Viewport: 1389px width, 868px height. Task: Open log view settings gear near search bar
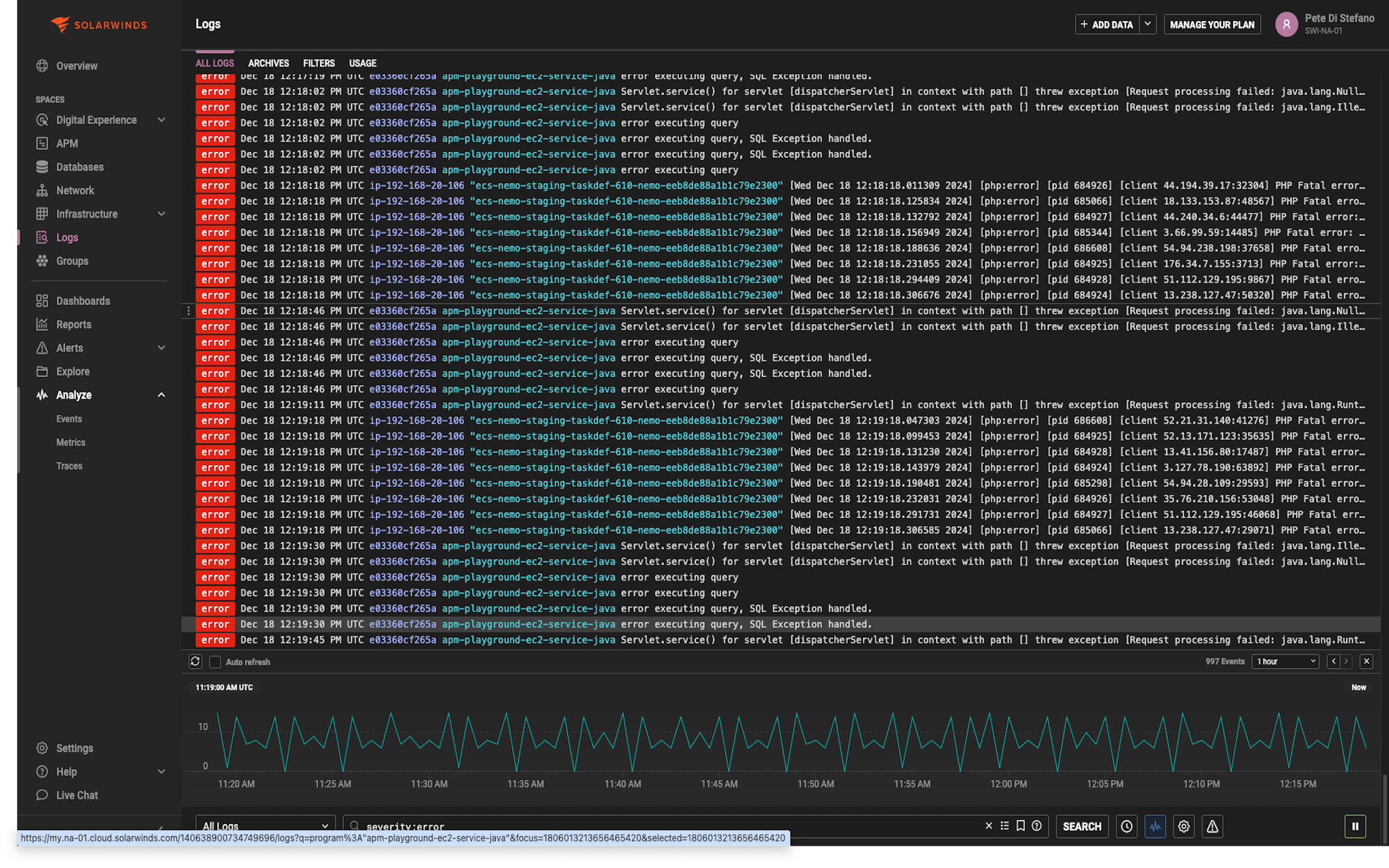(x=1183, y=826)
